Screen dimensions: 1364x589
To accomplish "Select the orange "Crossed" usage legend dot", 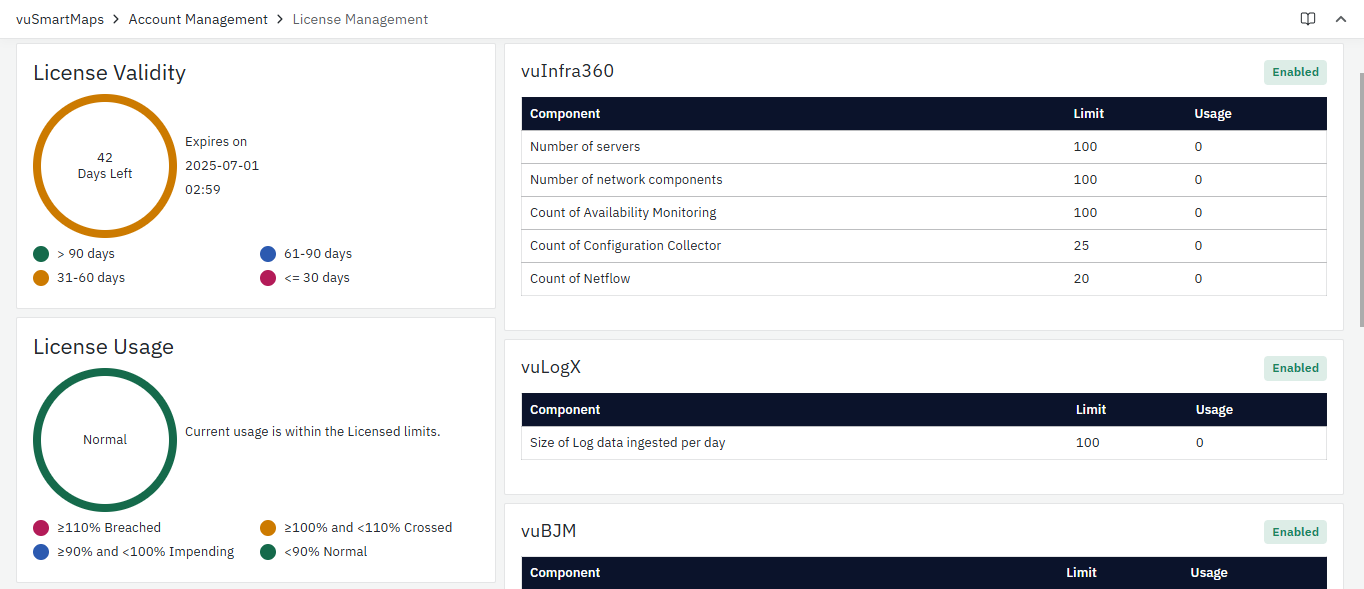I will [x=267, y=528].
